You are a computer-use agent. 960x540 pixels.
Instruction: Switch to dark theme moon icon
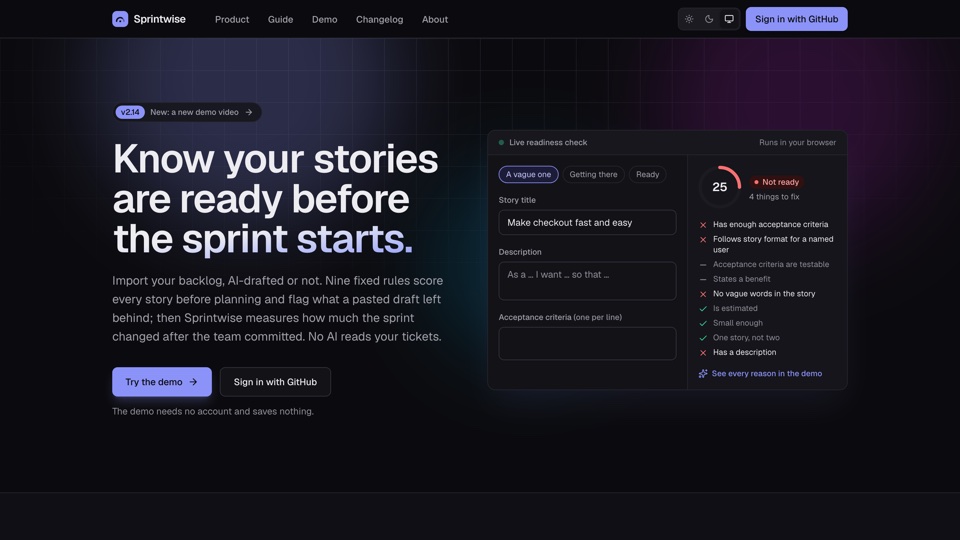pos(709,19)
